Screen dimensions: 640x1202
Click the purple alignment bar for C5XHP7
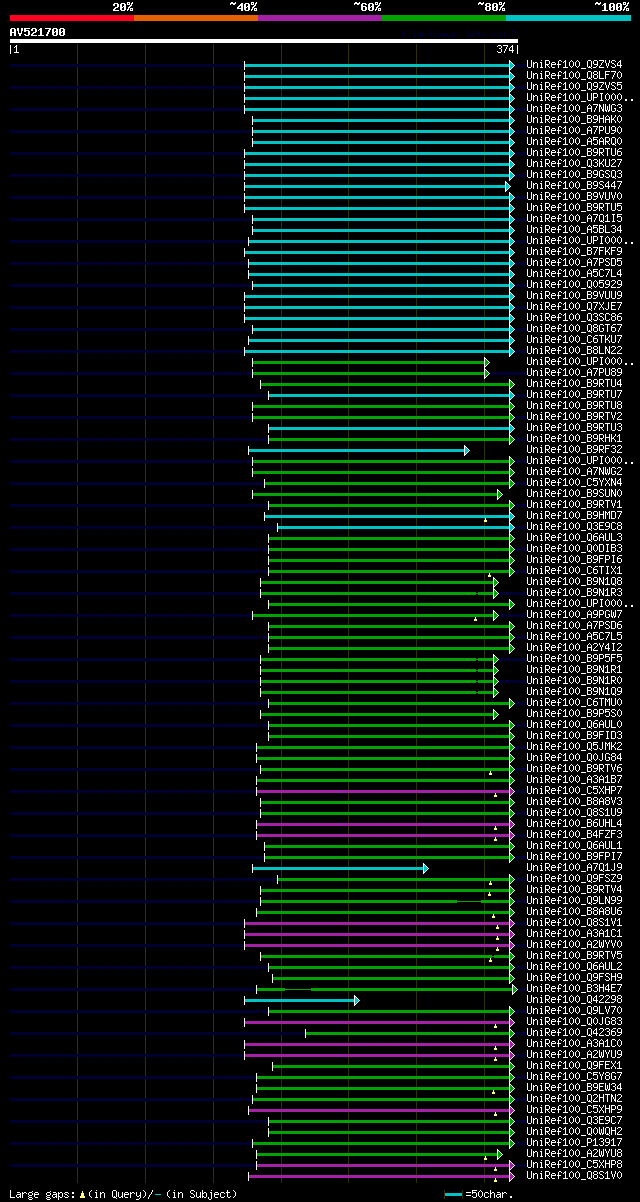point(386,791)
